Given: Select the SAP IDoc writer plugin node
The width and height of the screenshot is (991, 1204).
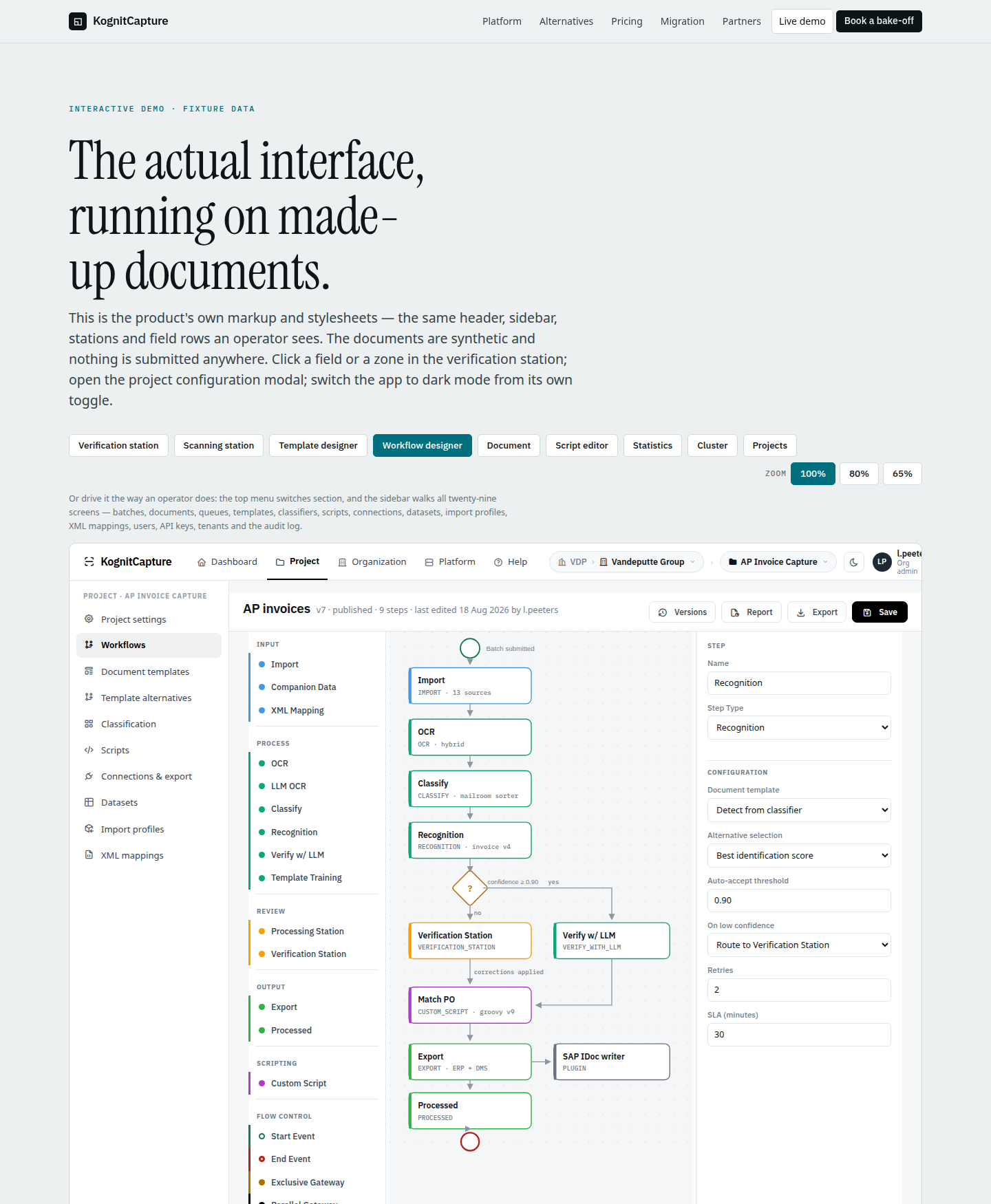Looking at the screenshot, I should click(x=612, y=1062).
